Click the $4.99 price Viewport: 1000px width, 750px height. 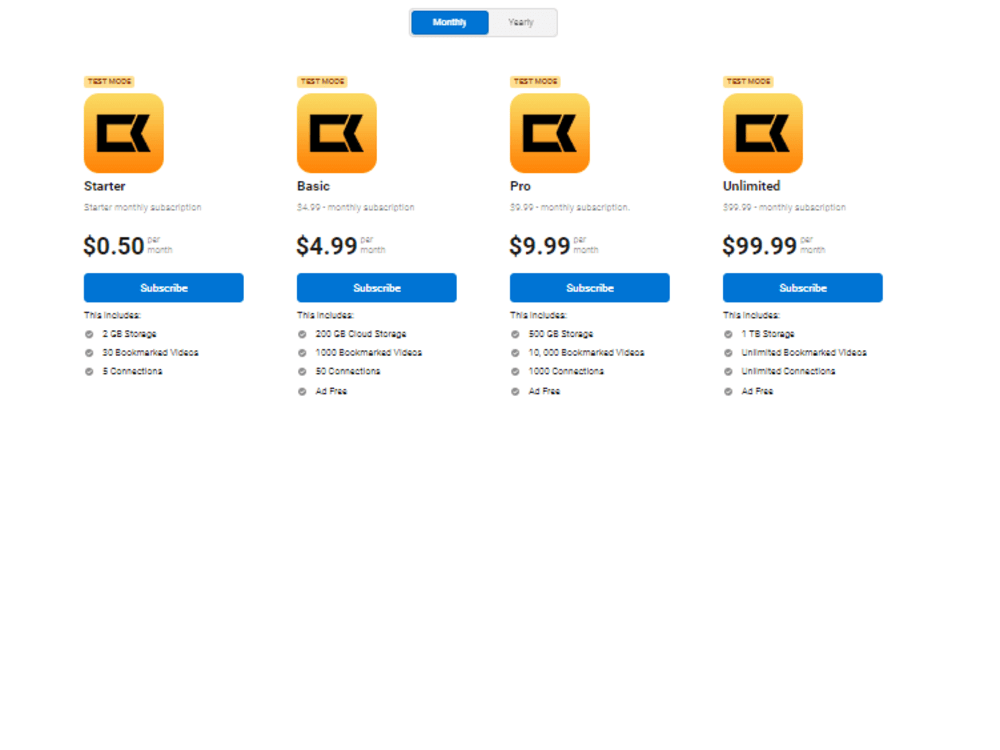[327, 246]
